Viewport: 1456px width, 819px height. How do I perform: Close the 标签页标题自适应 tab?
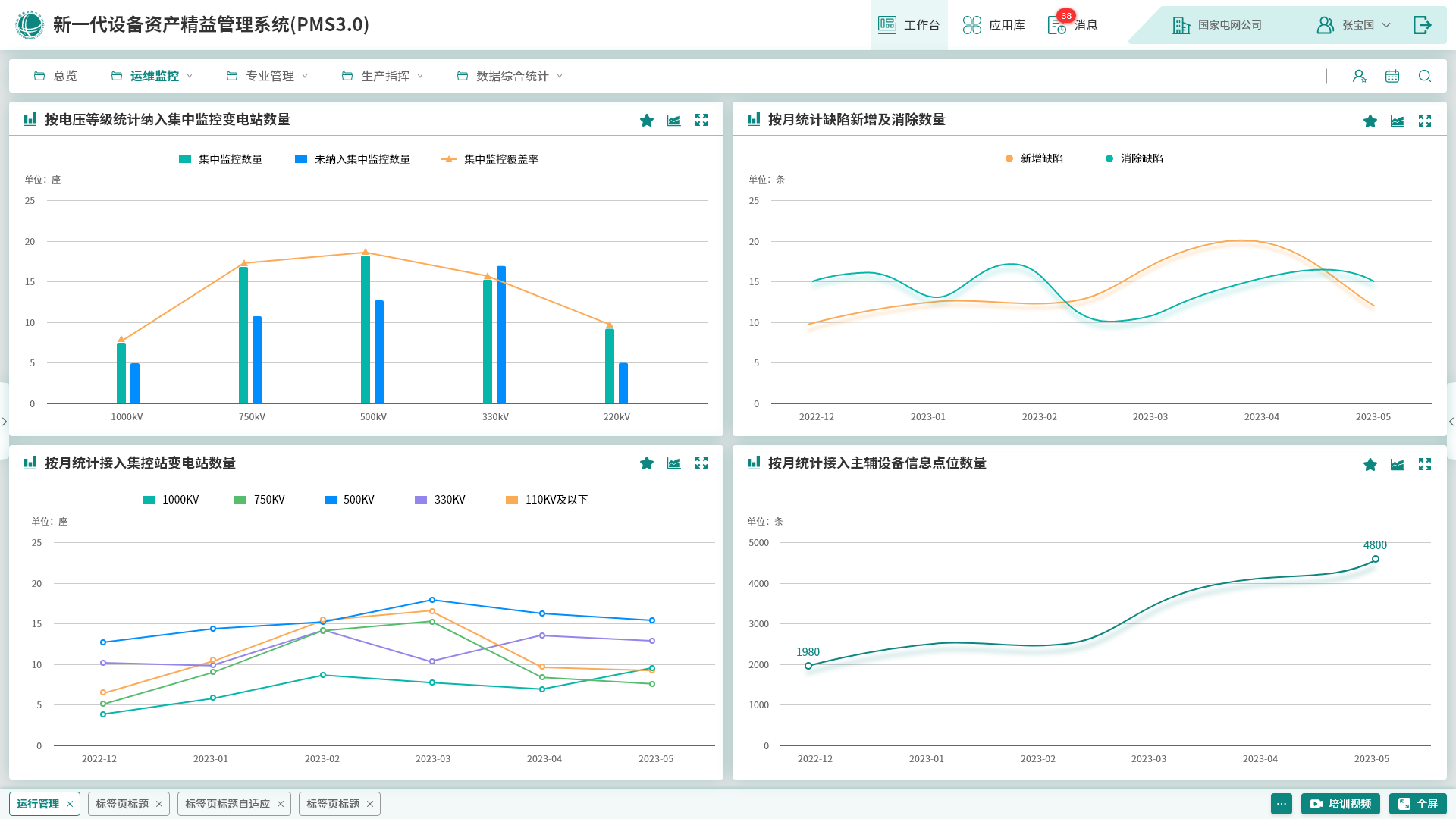[281, 804]
